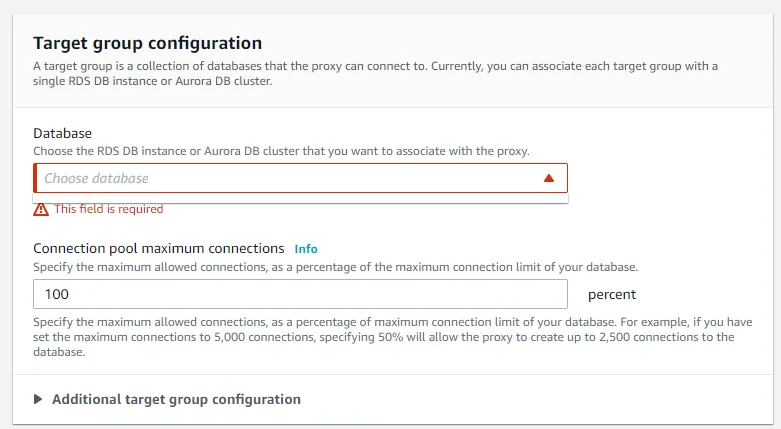Click the warning triangle error icon
Viewport: 781px width, 429px height.
click(41, 209)
